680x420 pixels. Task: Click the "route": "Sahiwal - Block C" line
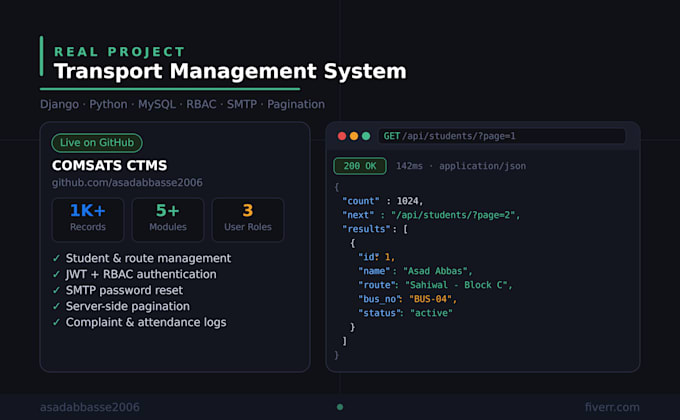click(x=435, y=285)
